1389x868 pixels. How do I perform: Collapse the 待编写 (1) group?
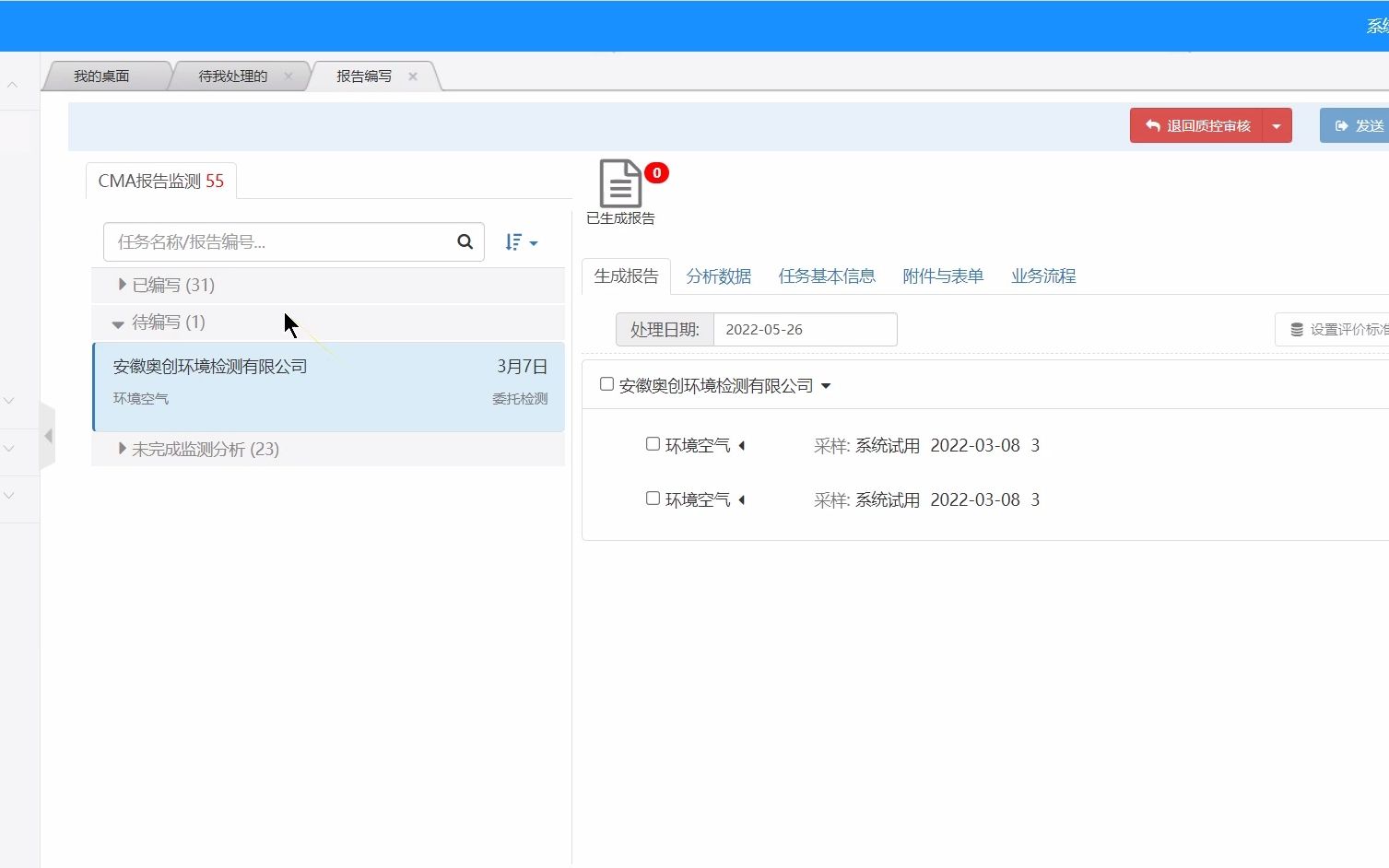pyautogui.click(x=328, y=323)
